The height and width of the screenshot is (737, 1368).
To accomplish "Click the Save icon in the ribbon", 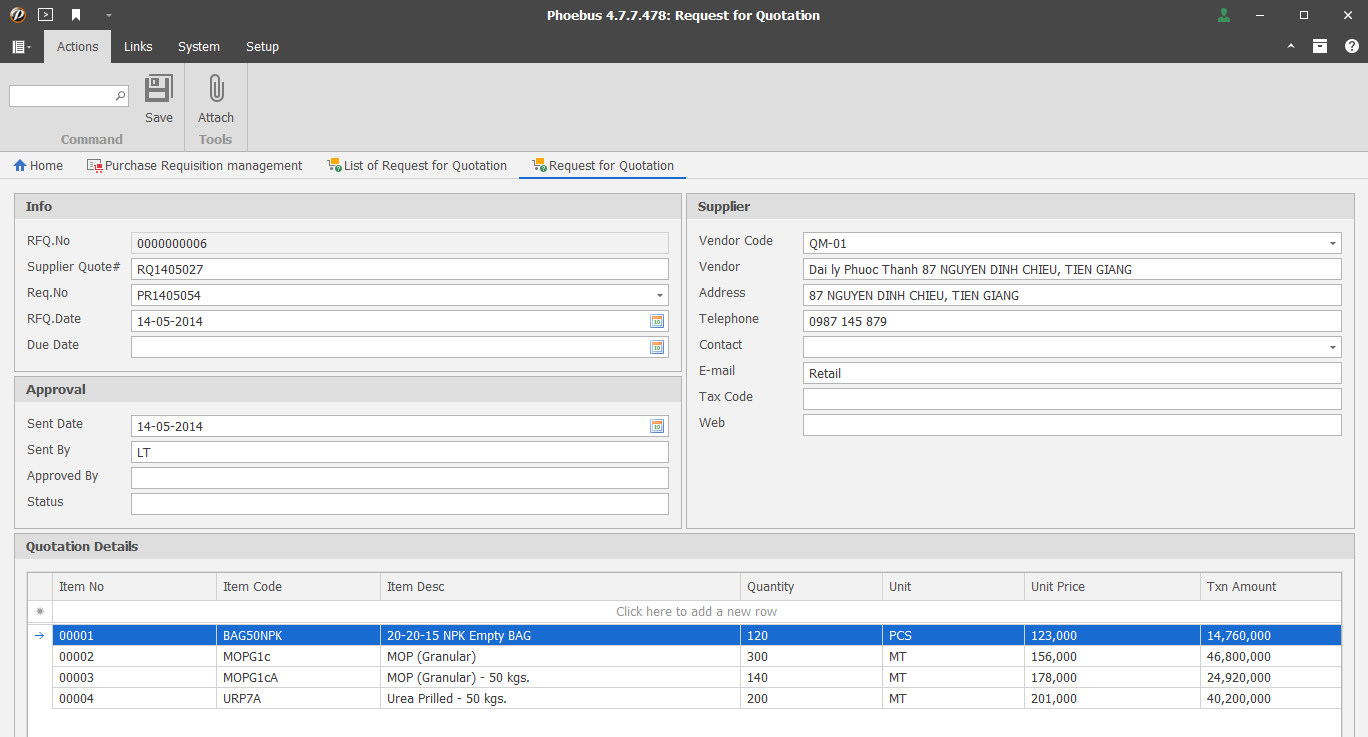I will coord(158,89).
